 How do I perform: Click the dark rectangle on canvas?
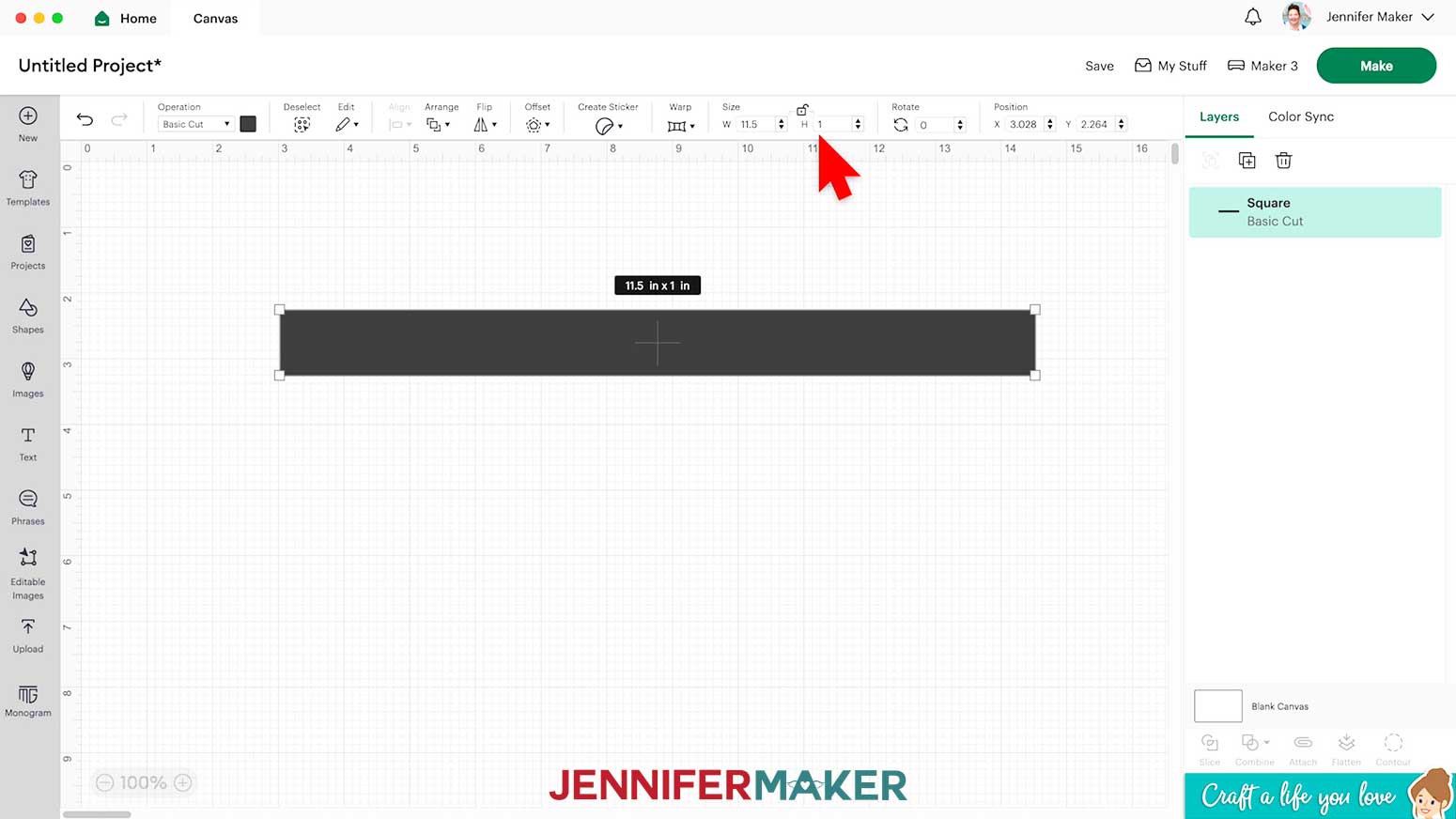(658, 343)
